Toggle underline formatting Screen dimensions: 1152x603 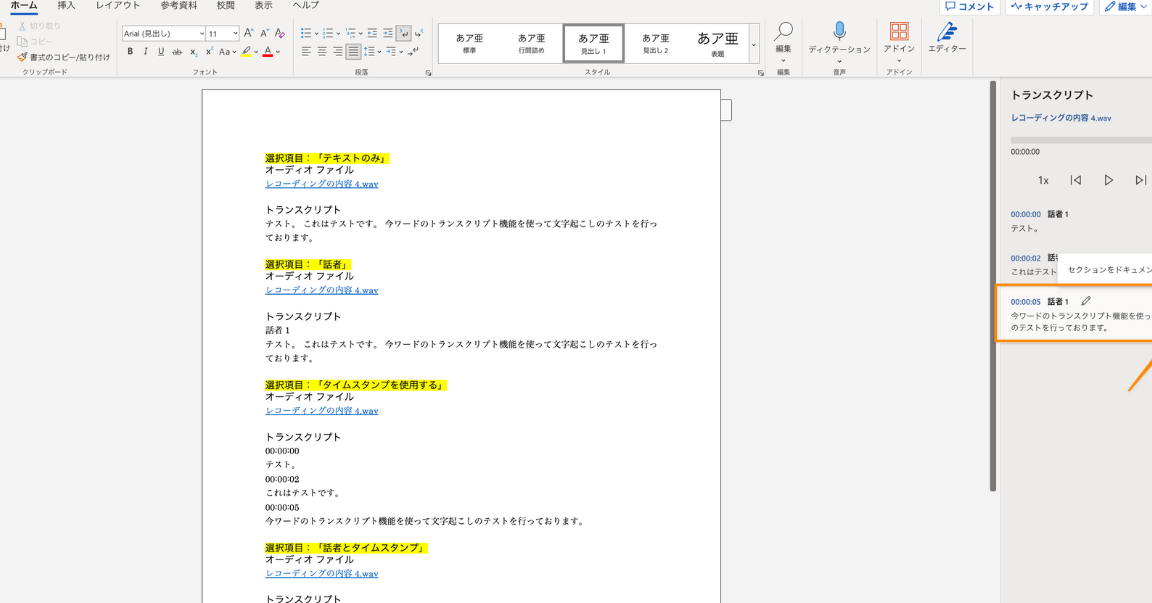click(160, 52)
